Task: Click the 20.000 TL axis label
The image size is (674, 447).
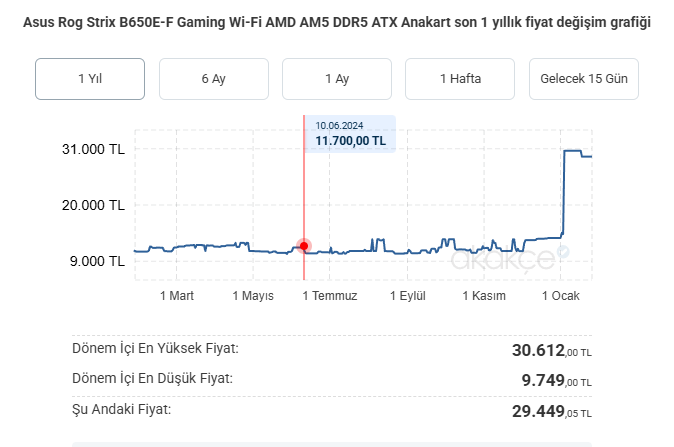Action: (93, 205)
